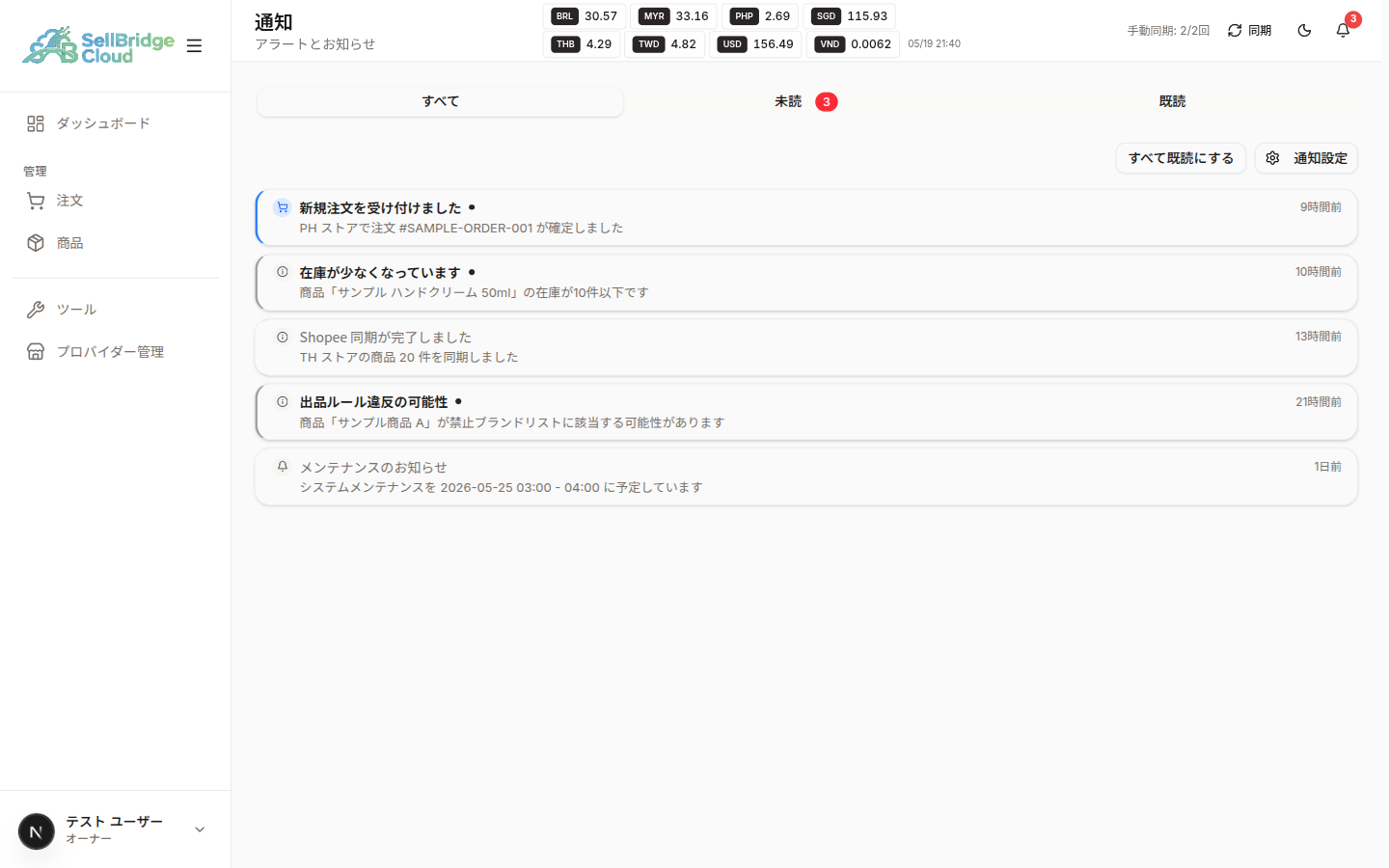Screen dimensions: 1389x868
Task: Open the 在庫が少なくなっています notification
Action: (806, 283)
